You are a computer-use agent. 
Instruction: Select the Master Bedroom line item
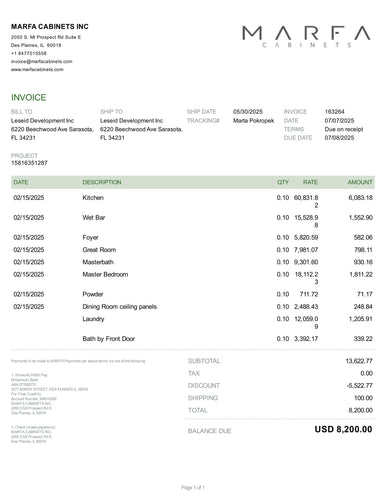193,277
